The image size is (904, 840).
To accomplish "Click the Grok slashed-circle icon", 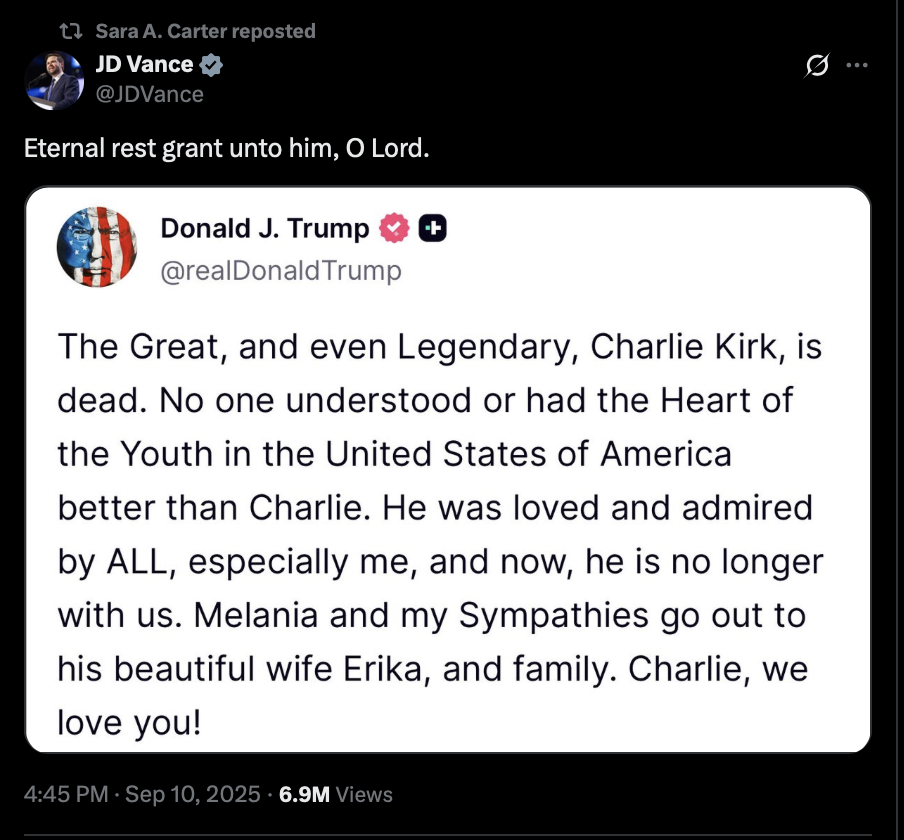I will 816,67.
